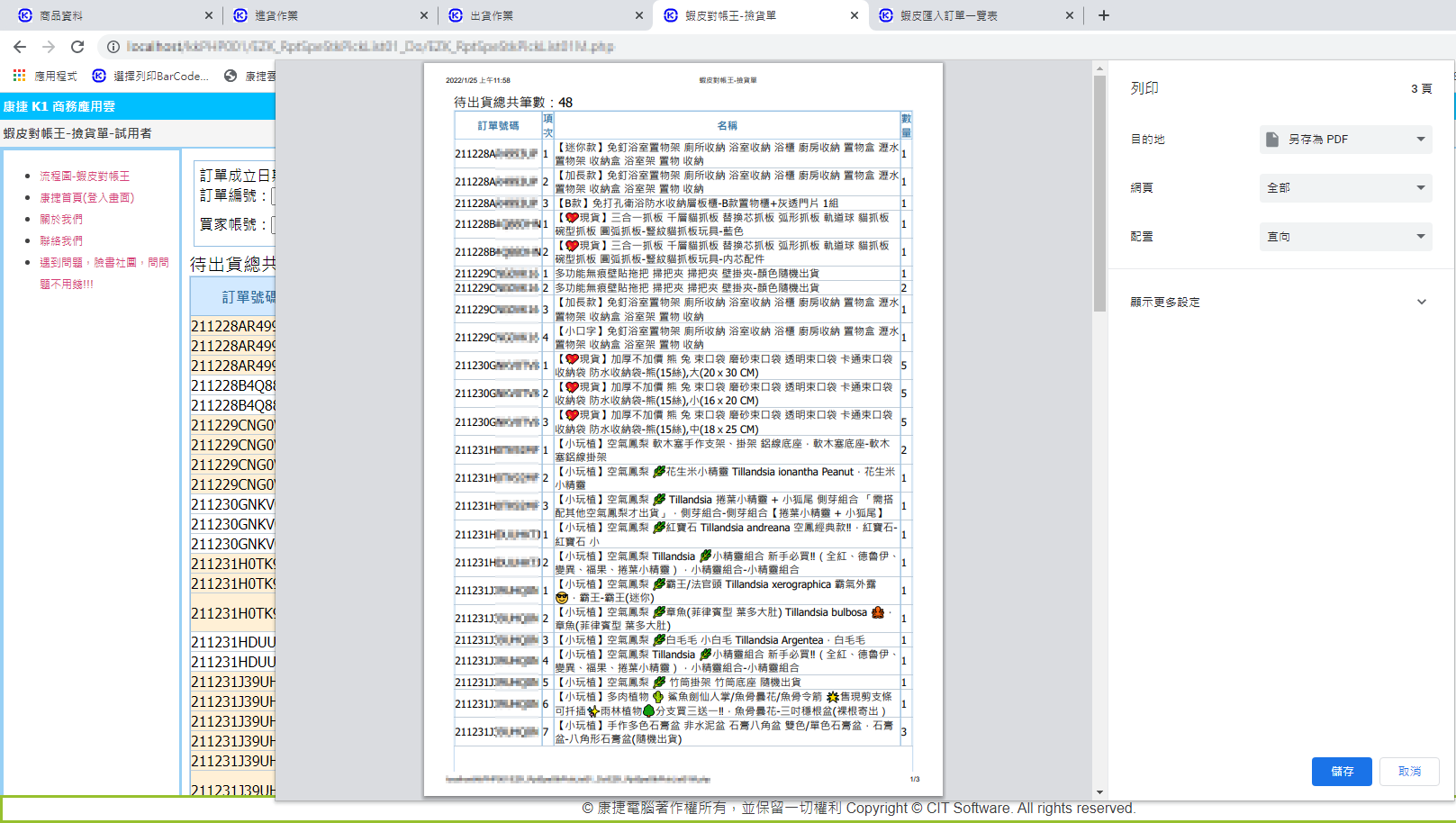Close the 商品資料 tab
Viewport: 1456px width, 823px height.
click(209, 15)
